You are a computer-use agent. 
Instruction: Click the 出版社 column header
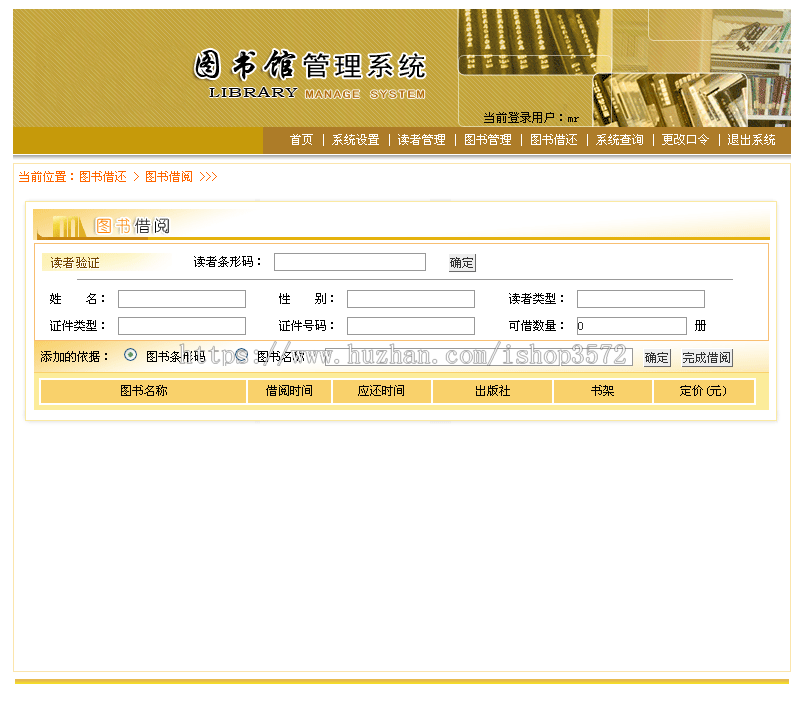492,391
